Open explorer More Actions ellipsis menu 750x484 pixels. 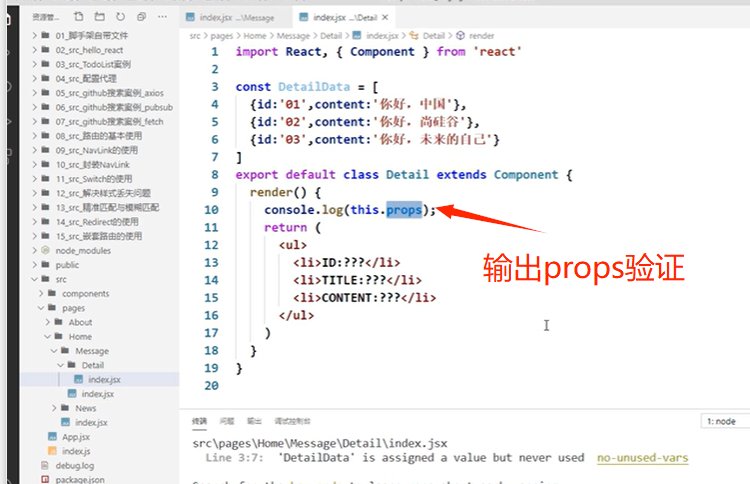(163, 17)
